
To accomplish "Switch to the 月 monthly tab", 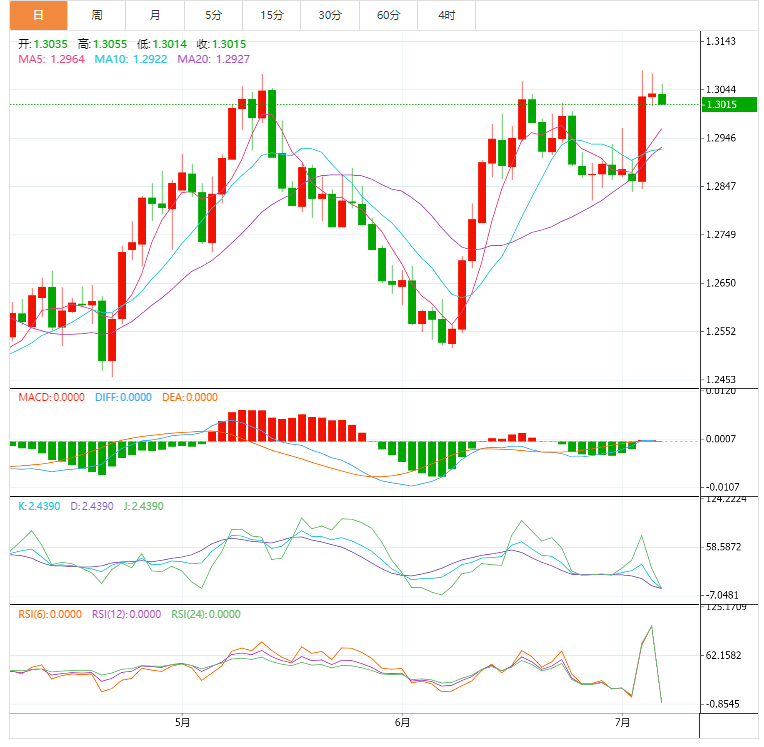I will (x=154, y=15).
